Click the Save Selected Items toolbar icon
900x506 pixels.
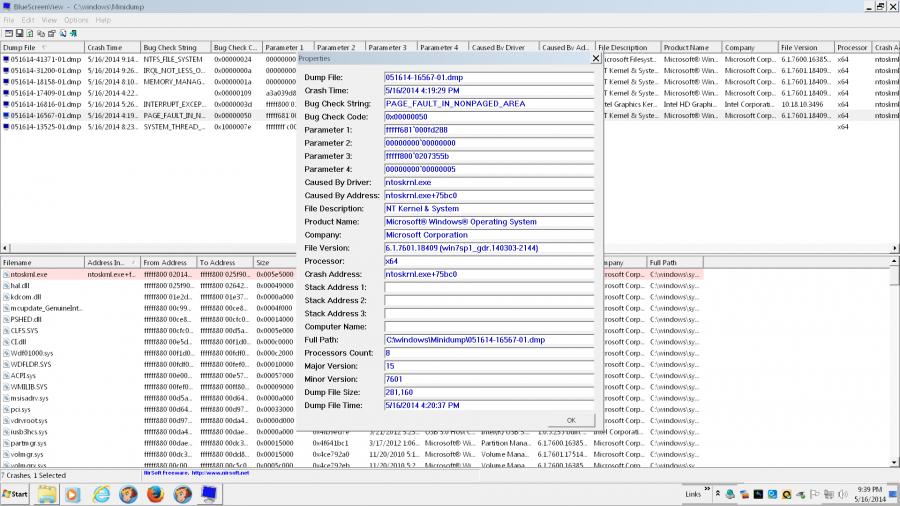tap(18, 33)
